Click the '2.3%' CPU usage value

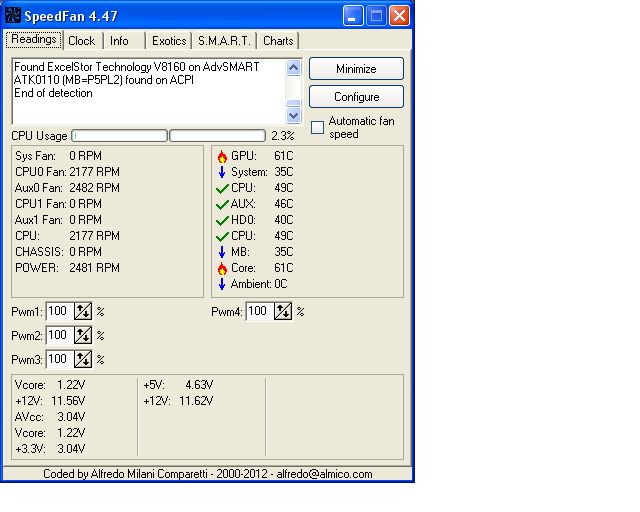[x=282, y=136]
